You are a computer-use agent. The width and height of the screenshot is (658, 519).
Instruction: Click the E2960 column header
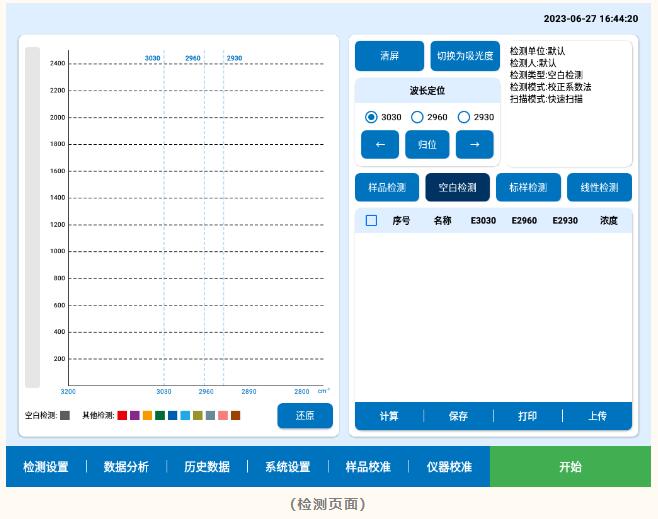coord(524,220)
